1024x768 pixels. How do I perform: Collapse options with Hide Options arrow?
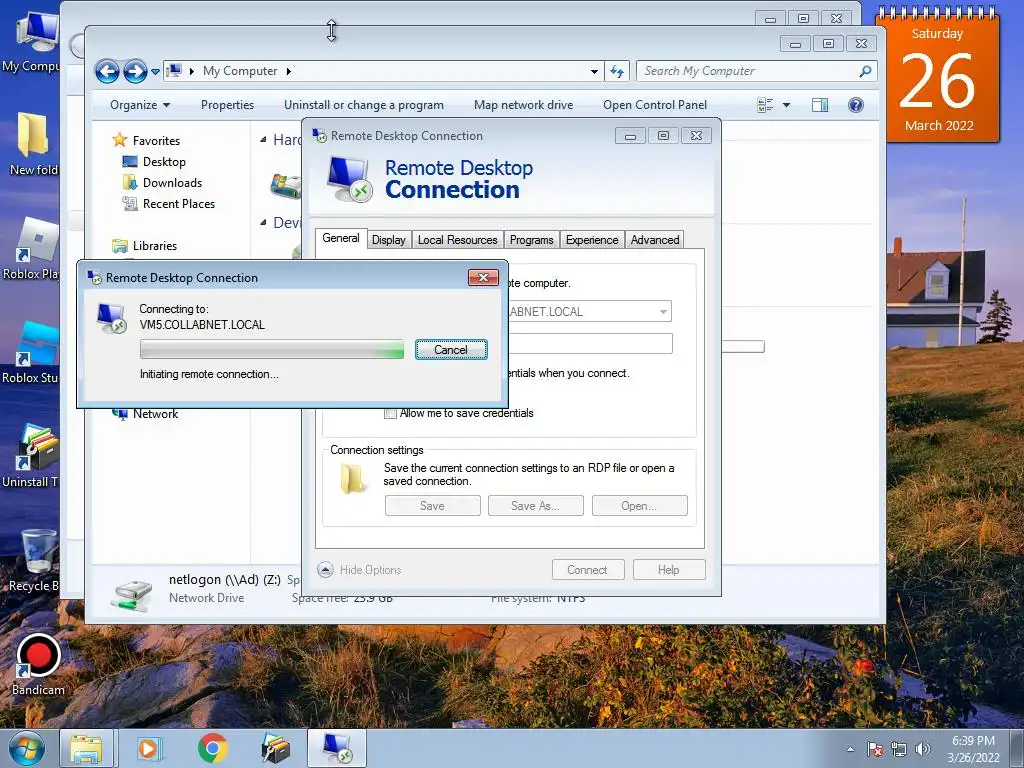pyautogui.click(x=325, y=569)
